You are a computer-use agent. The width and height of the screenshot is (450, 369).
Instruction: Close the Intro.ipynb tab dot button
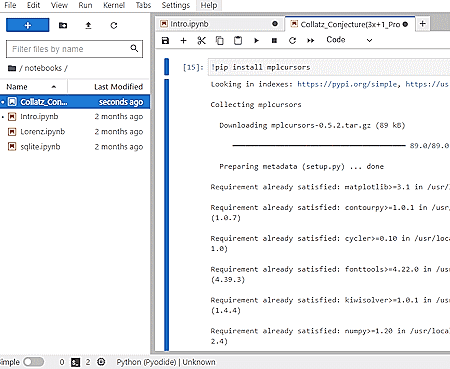click(275, 24)
